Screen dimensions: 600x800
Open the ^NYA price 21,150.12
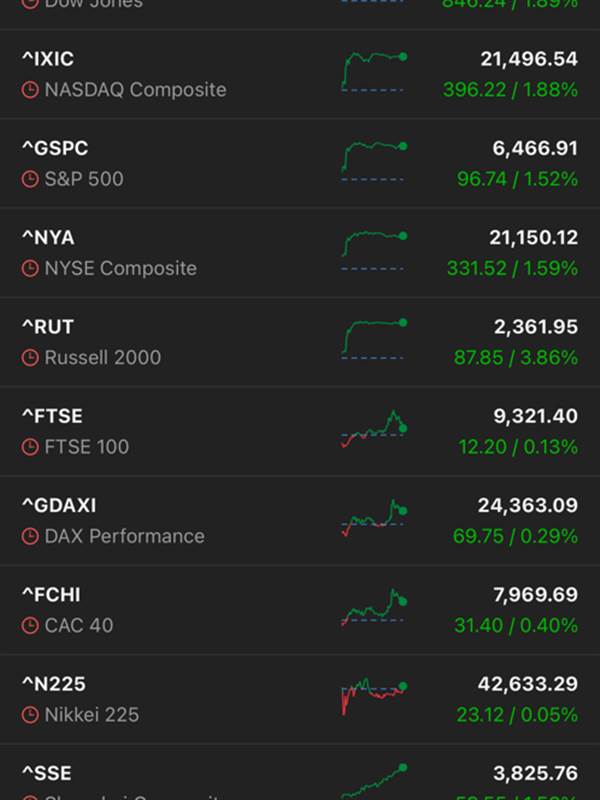point(534,238)
